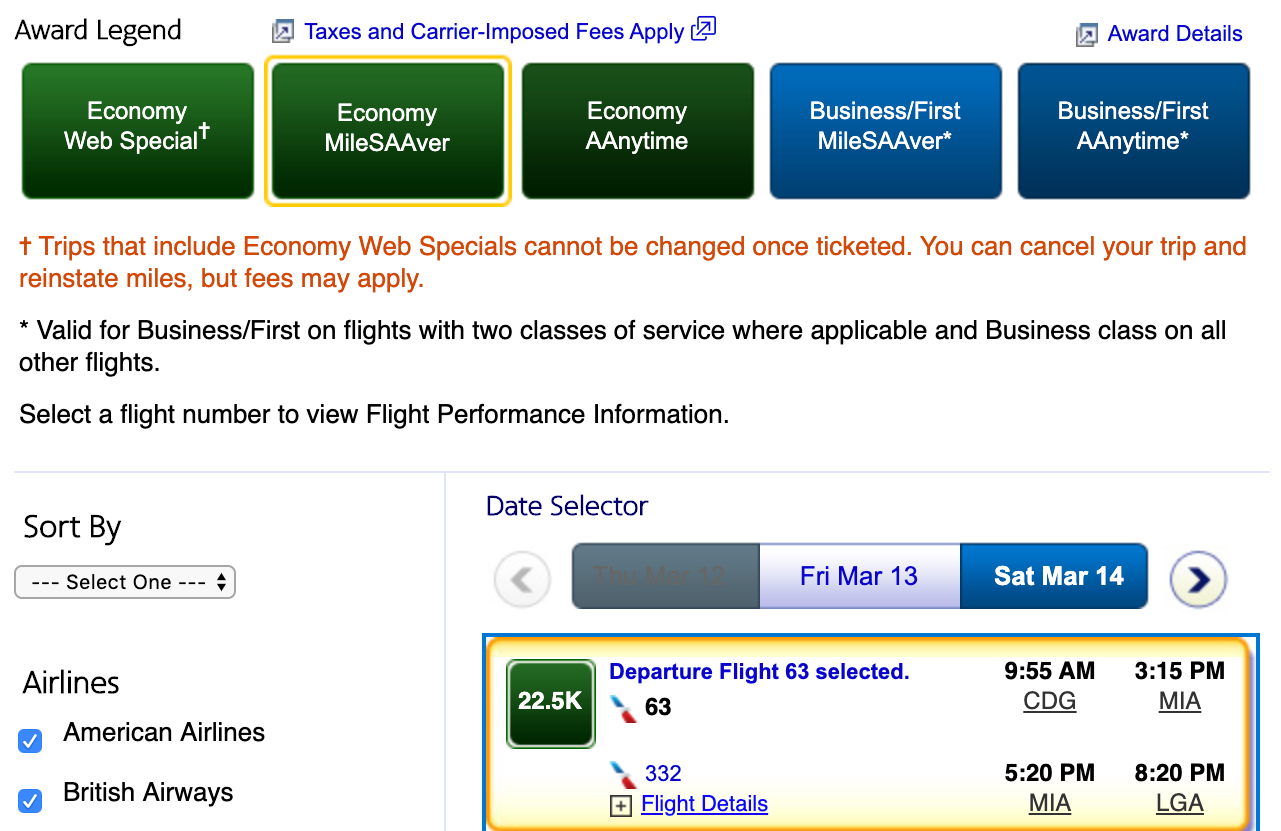Uncheck the British Airways filter
The width and height of the screenshot is (1281, 831).
point(31,801)
